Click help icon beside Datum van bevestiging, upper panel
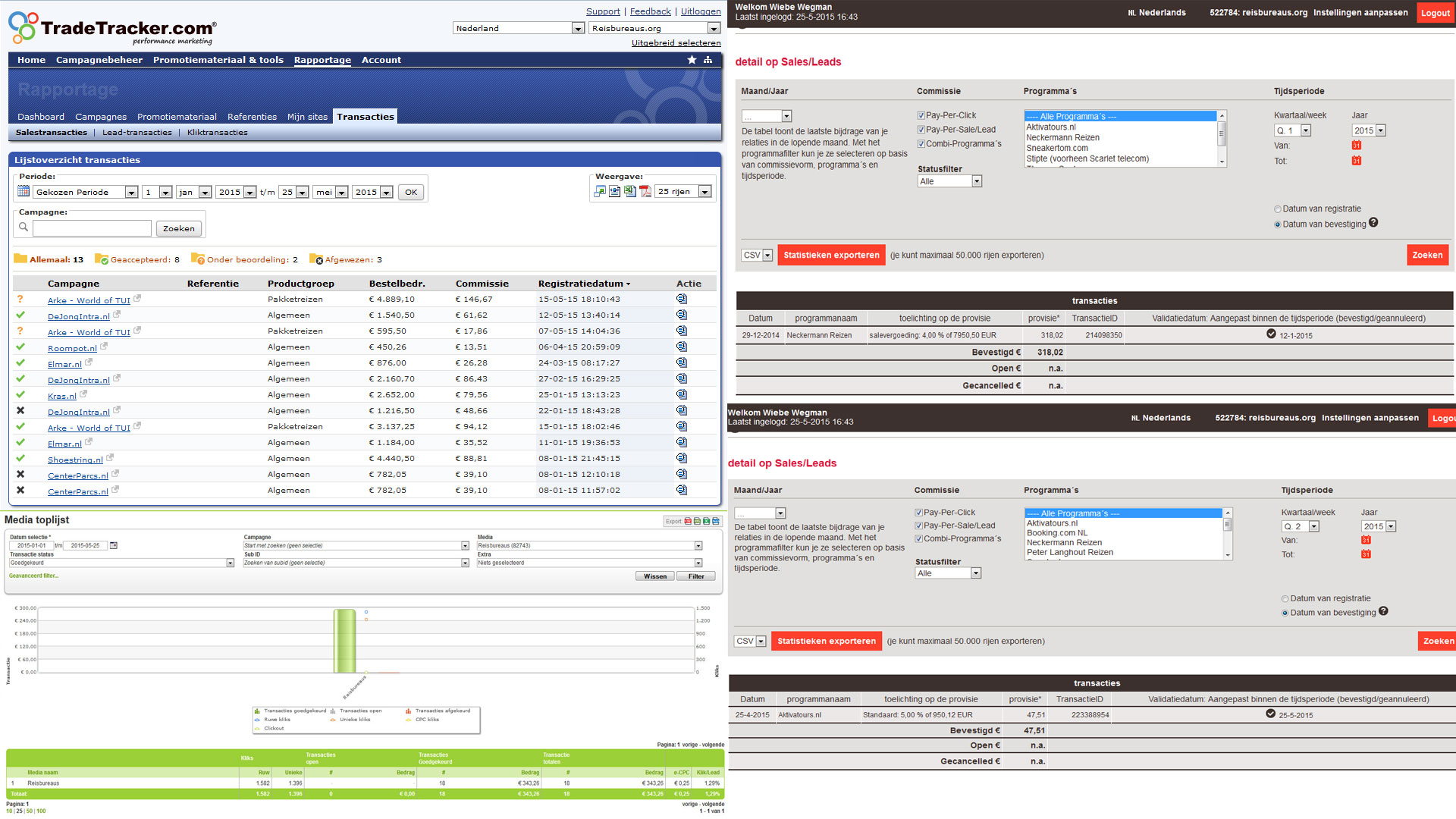The image size is (1456, 819). pyautogui.click(x=1373, y=223)
